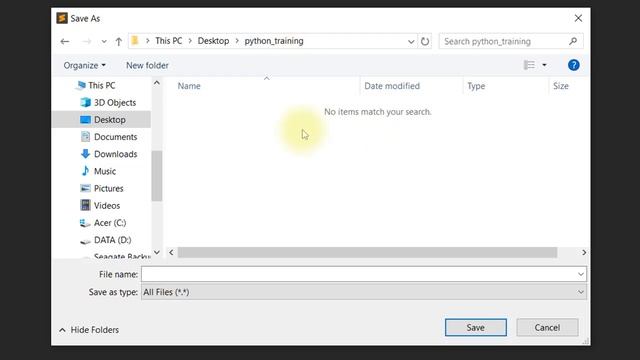Click the horizontal scroll right arrow
Image resolution: width=640 pixels, height=360 pixels.
[x=584, y=253]
